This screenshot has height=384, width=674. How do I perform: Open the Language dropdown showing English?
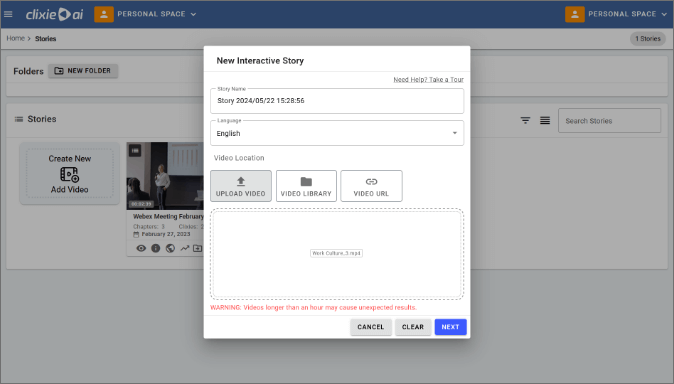click(x=337, y=133)
